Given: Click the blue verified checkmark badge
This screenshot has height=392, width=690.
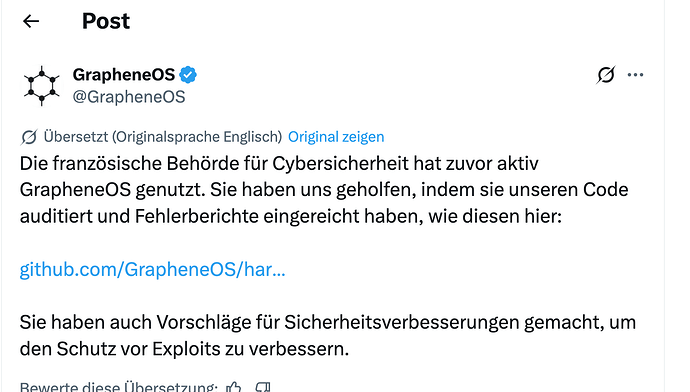Looking at the screenshot, I should tap(188, 75).
